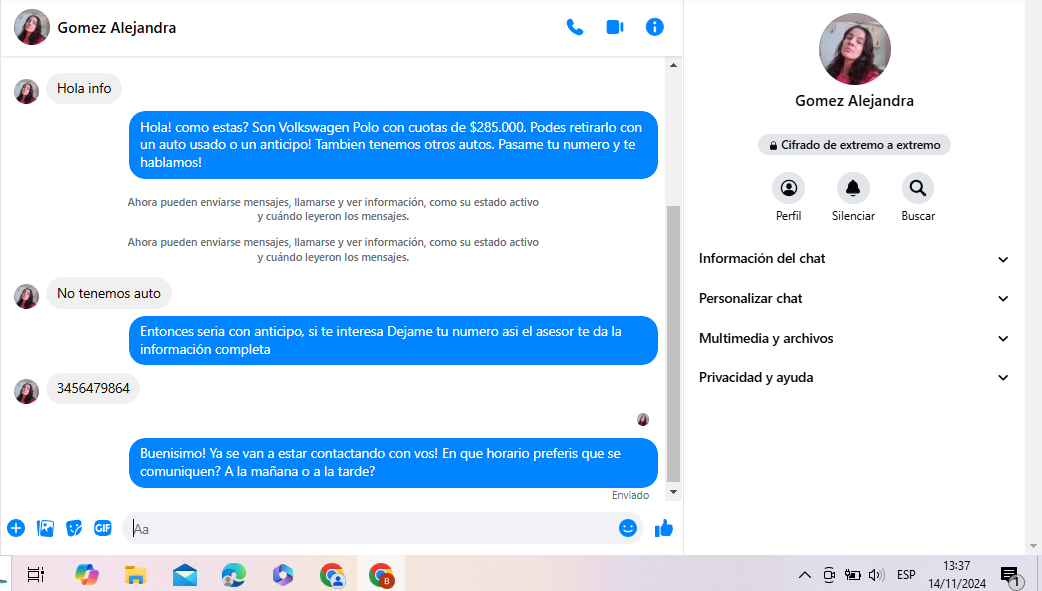
Task: Click the chat vertical scrollbar
Action: (673, 340)
